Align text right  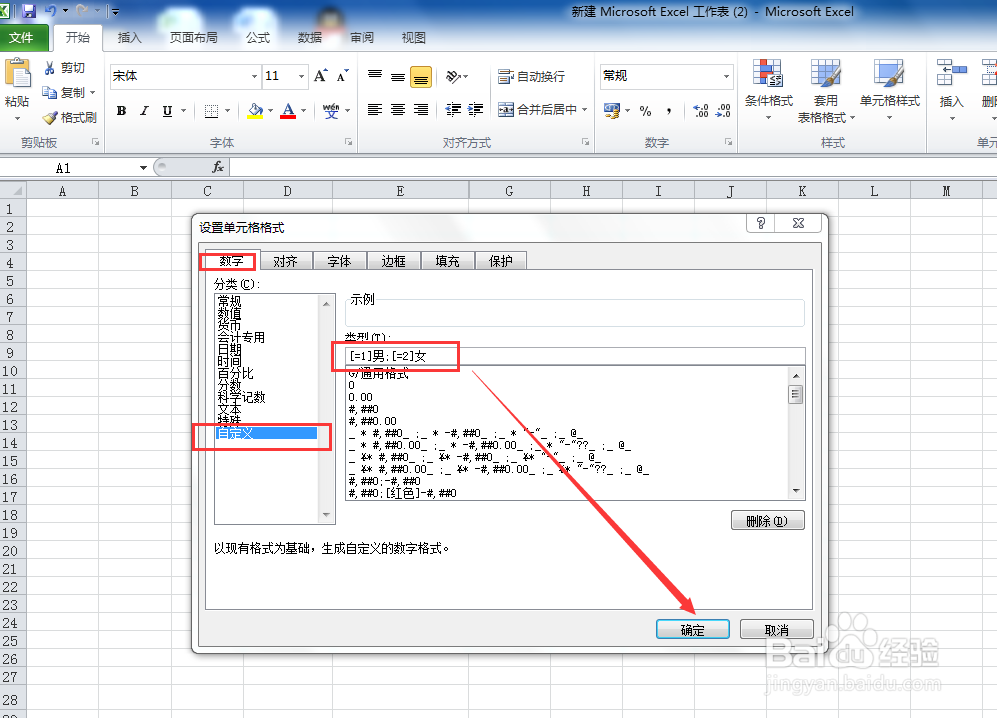point(421,109)
